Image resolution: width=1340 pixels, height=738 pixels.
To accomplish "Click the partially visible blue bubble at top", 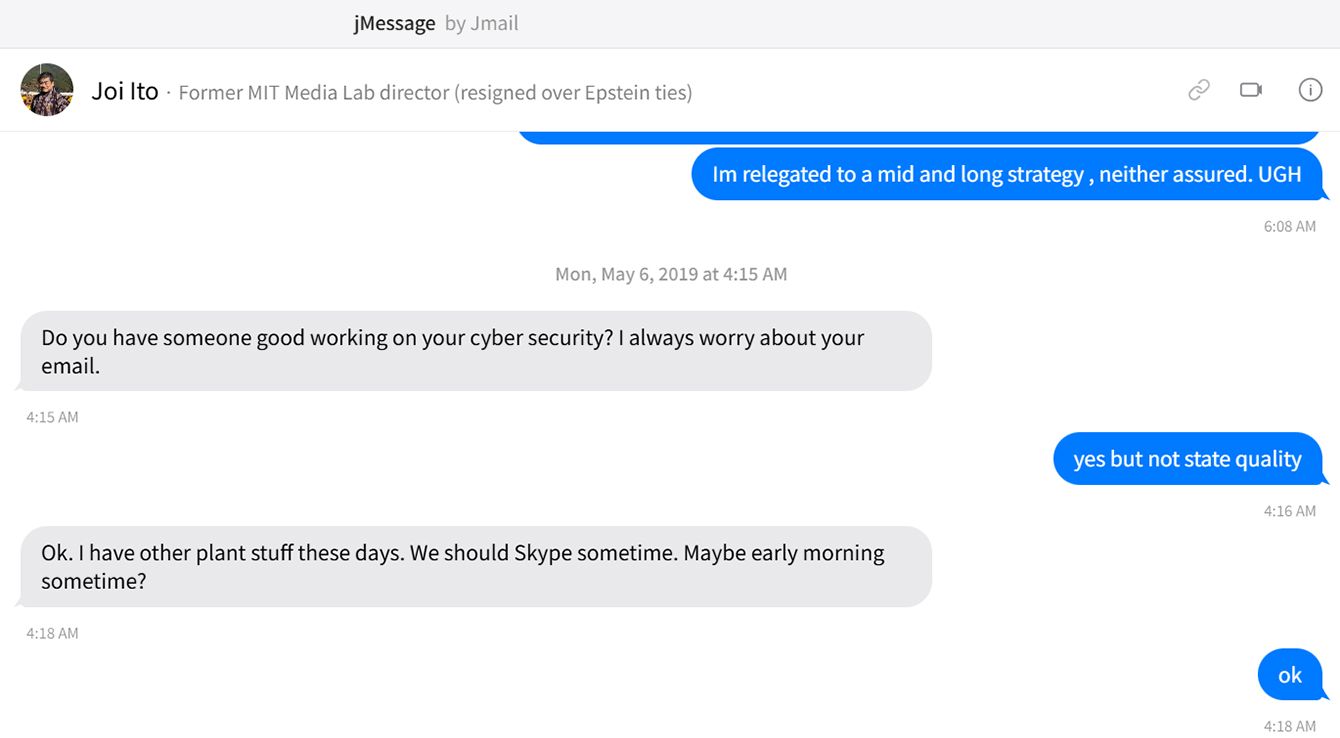I will click(x=918, y=138).
